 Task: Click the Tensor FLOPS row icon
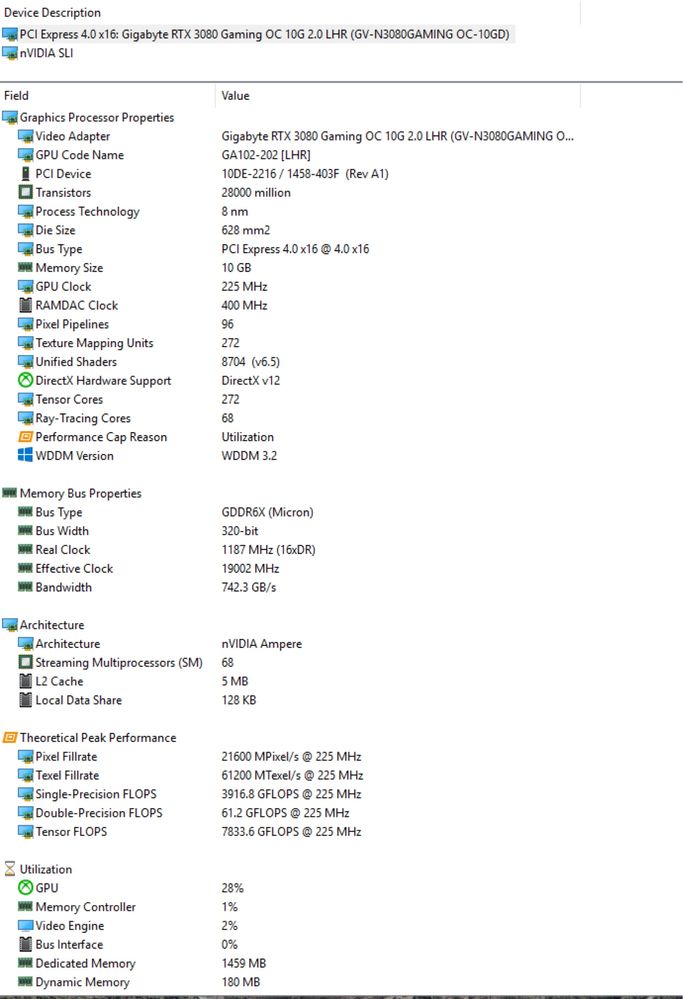(25, 831)
